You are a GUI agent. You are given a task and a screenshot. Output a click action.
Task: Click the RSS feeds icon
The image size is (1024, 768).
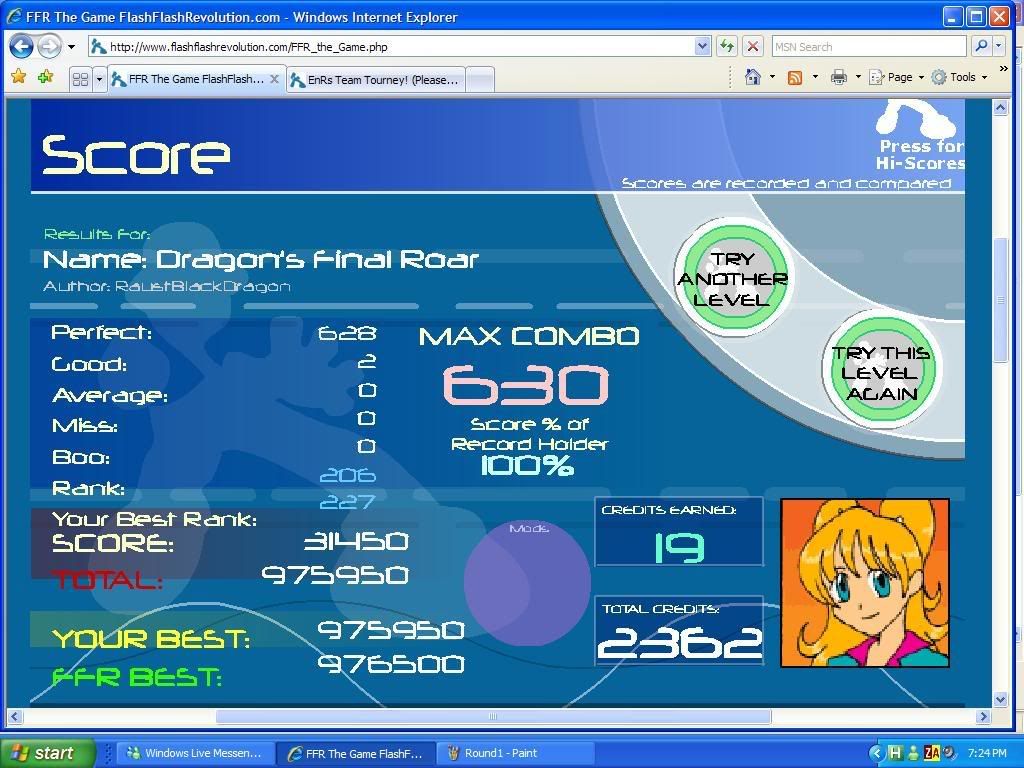pyautogui.click(x=795, y=77)
